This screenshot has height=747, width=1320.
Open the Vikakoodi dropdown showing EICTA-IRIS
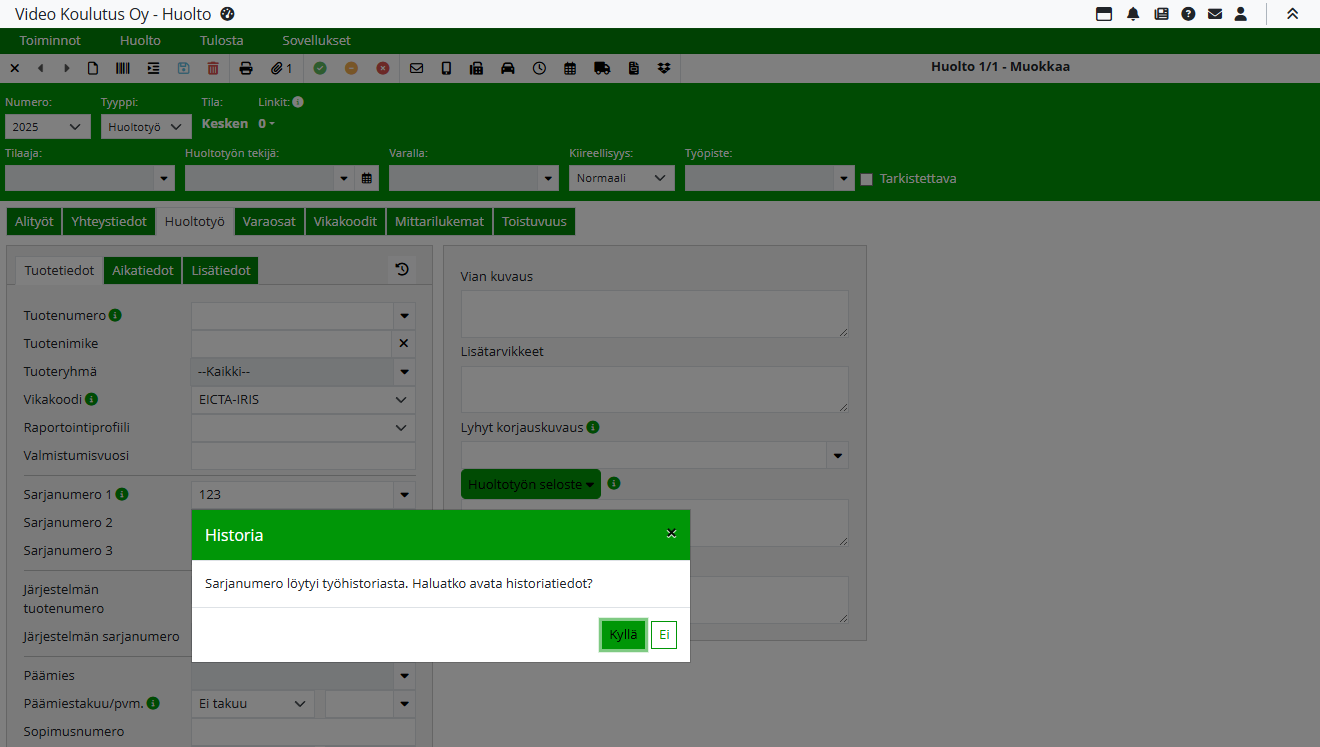[303, 399]
